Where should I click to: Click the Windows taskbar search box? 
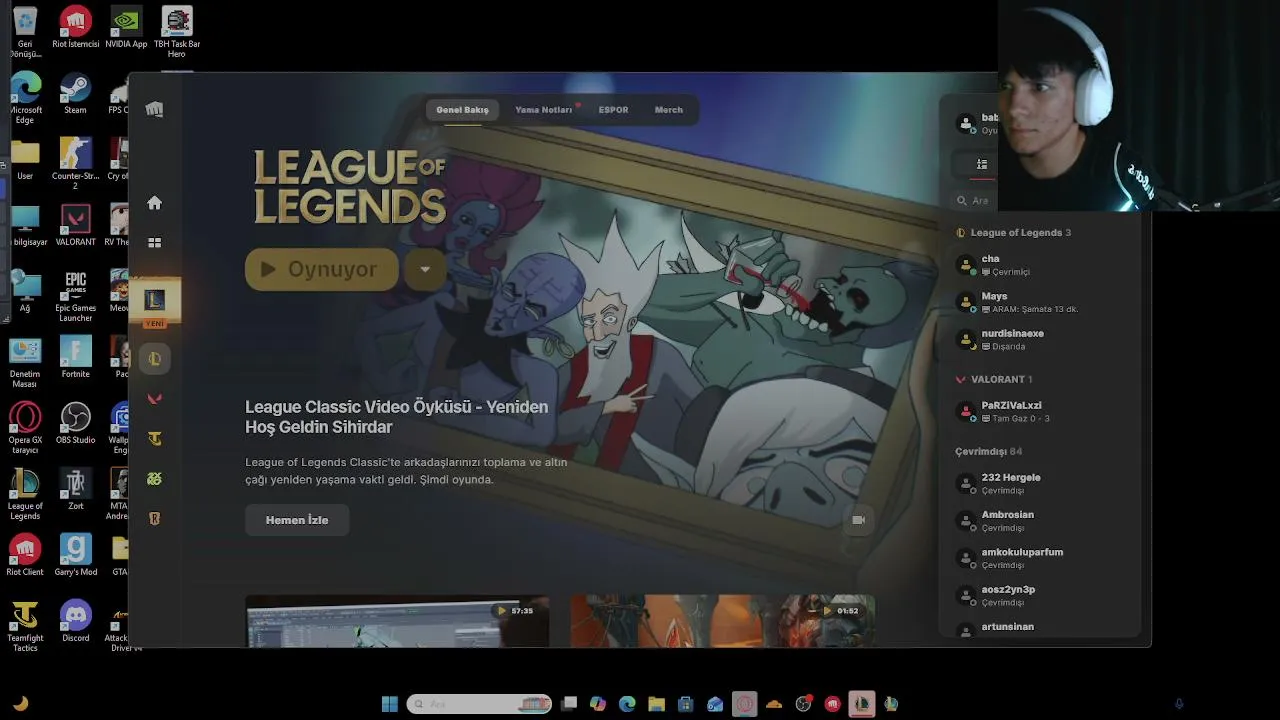479,704
